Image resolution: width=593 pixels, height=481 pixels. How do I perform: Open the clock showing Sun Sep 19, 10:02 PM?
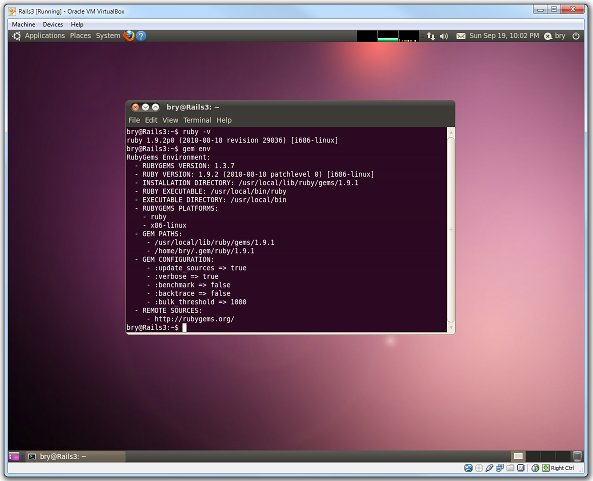pos(504,36)
